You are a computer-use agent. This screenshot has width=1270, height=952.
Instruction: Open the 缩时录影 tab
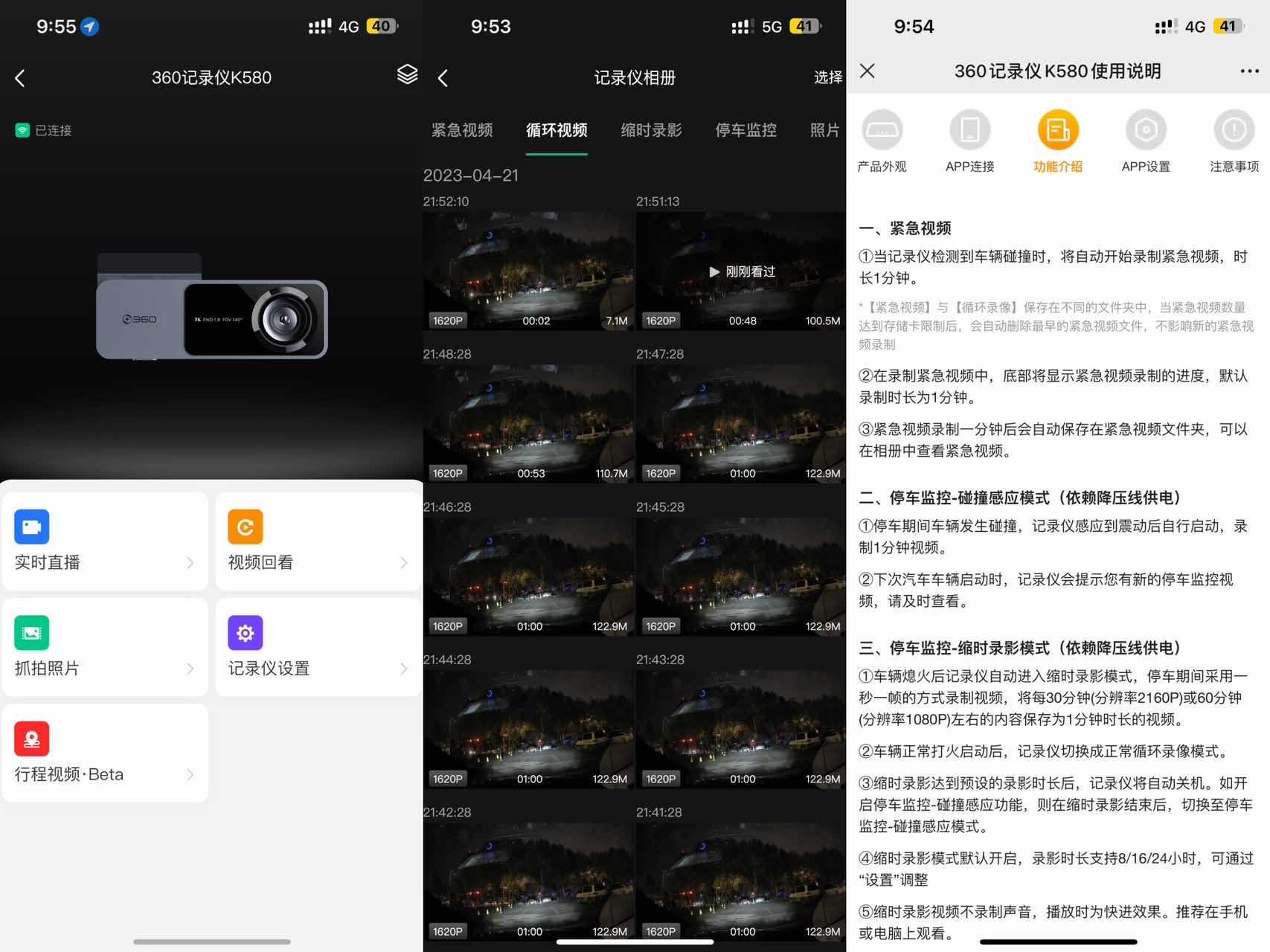tap(650, 130)
